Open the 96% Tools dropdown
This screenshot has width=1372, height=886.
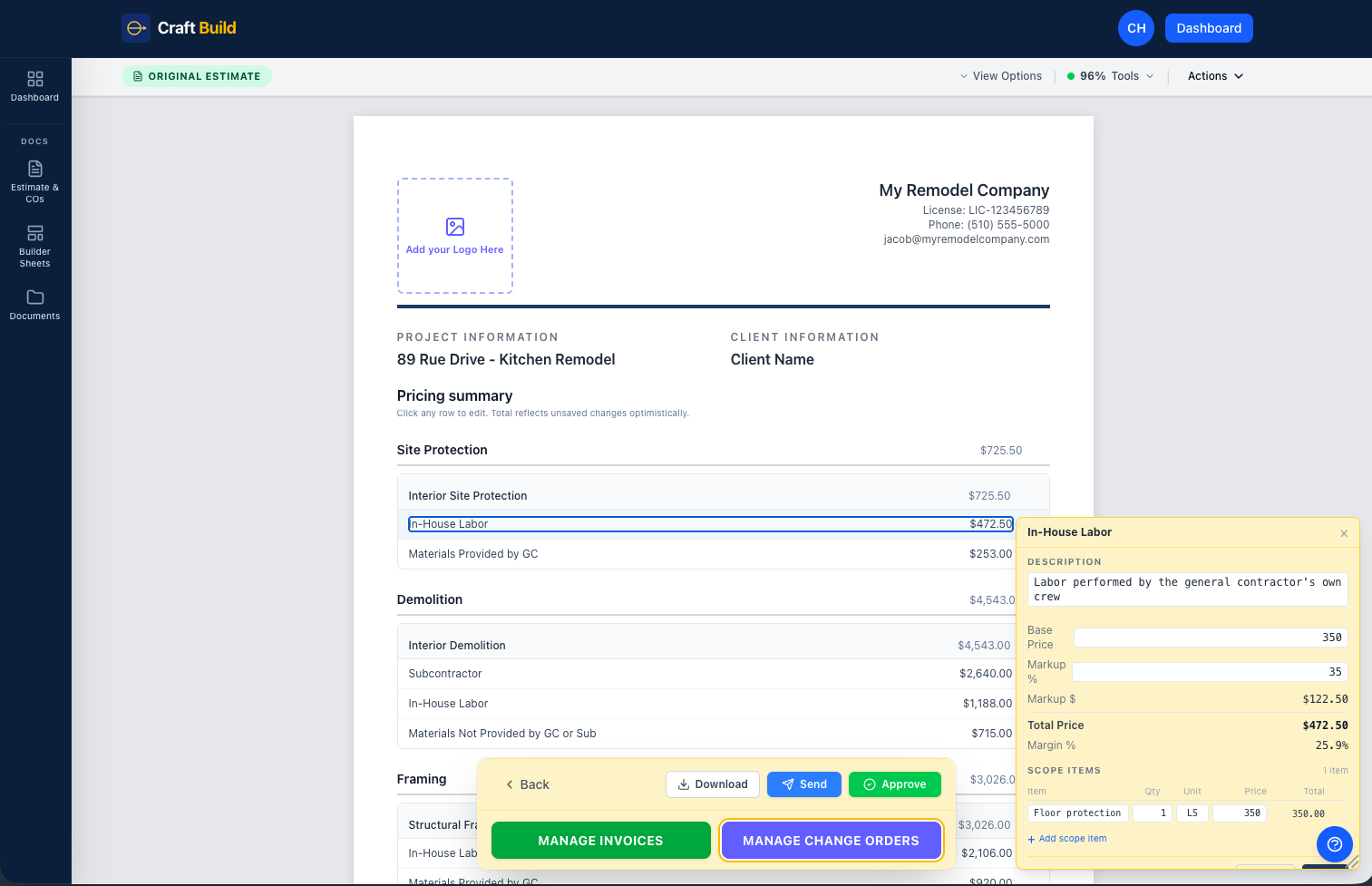(1111, 76)
